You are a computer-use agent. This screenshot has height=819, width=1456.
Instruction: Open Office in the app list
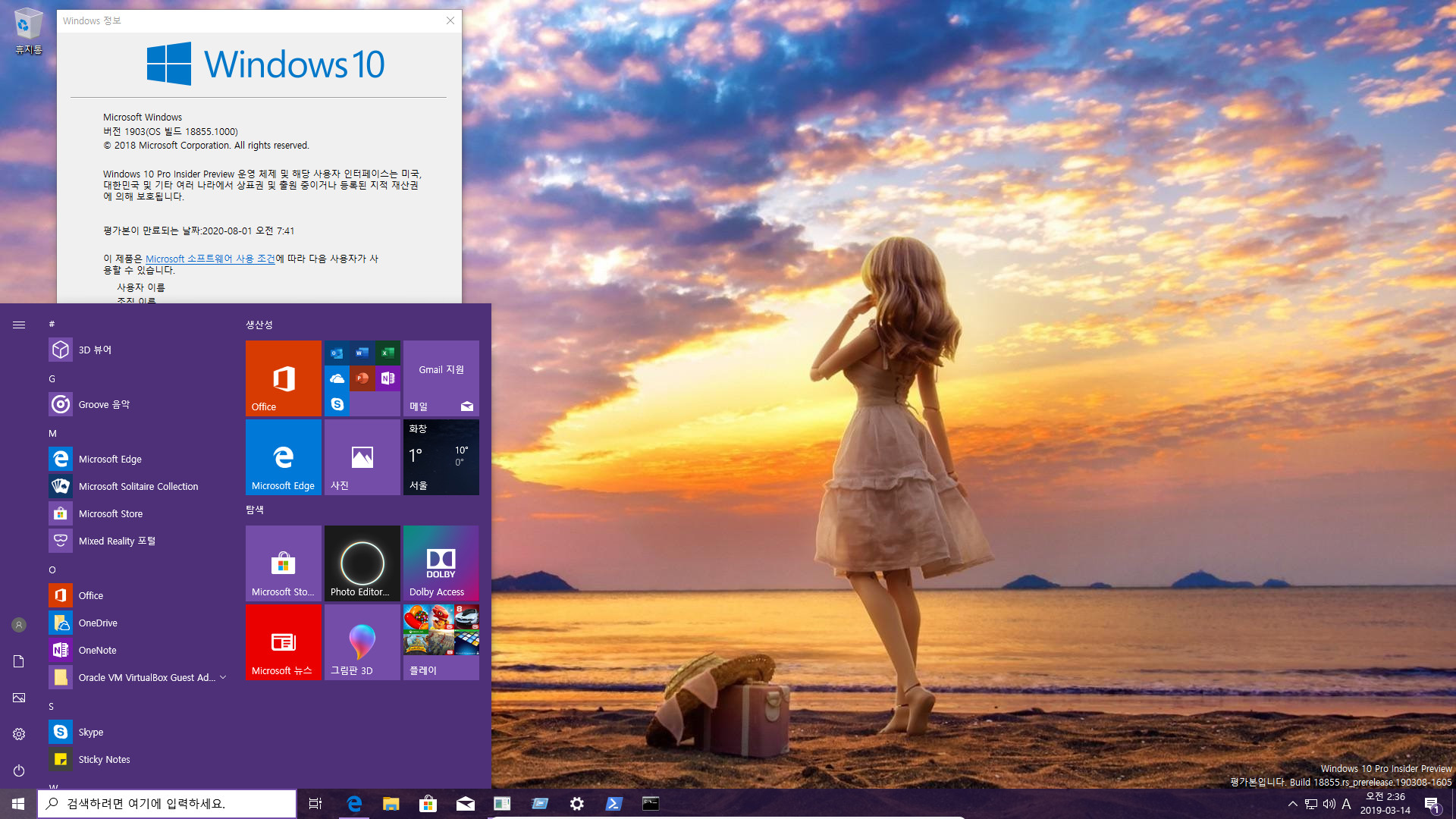pos(136,595)
